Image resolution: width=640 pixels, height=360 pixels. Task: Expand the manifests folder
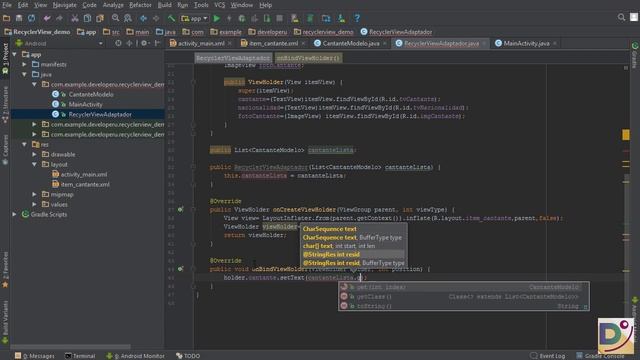click(24, 64)
